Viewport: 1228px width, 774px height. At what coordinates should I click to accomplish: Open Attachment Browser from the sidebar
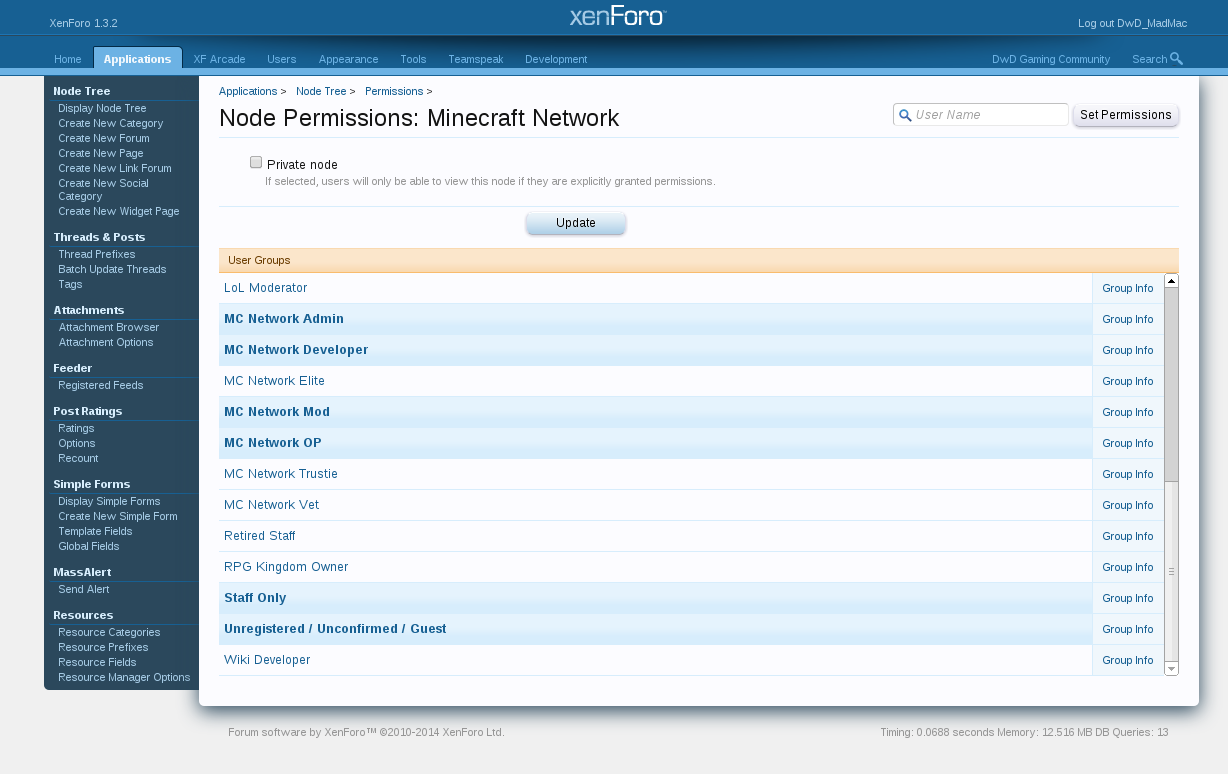[108, 327]
